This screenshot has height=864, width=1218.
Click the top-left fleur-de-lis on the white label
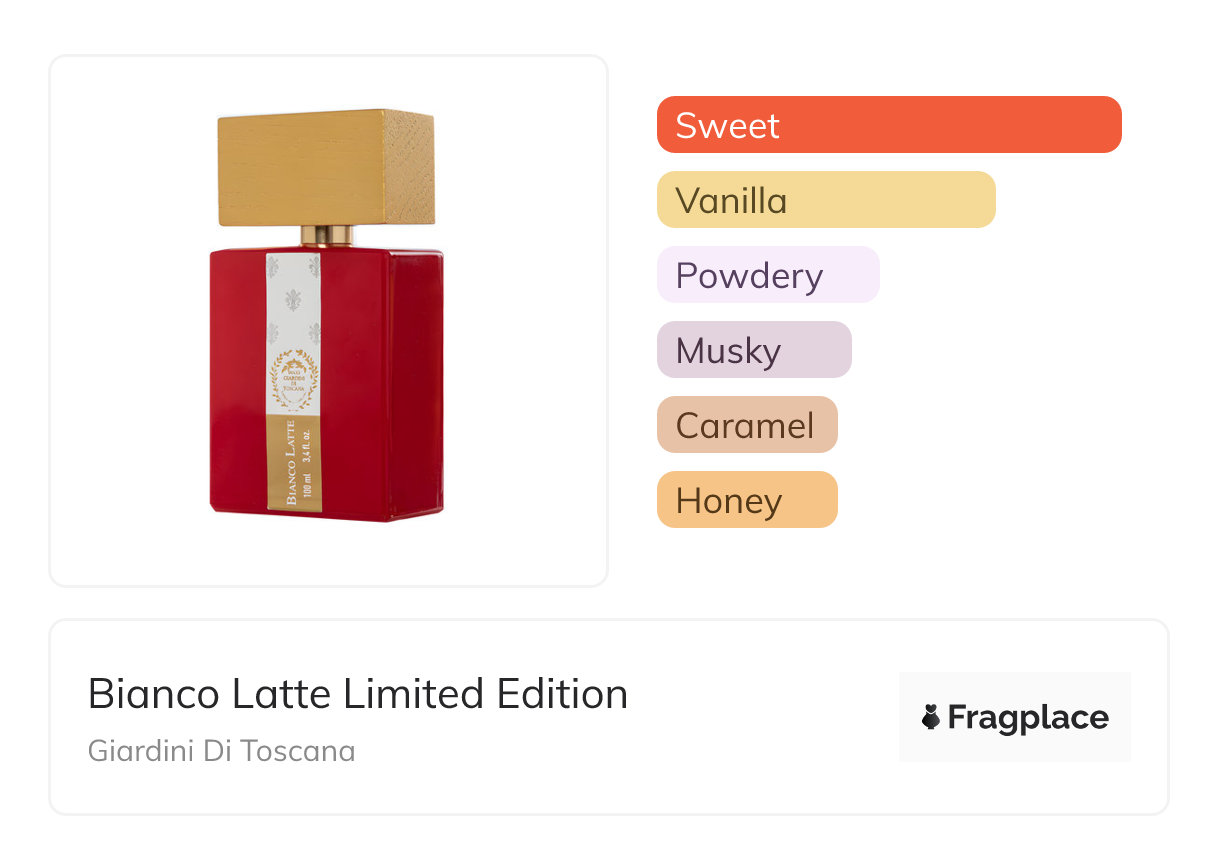coord(274,265)
